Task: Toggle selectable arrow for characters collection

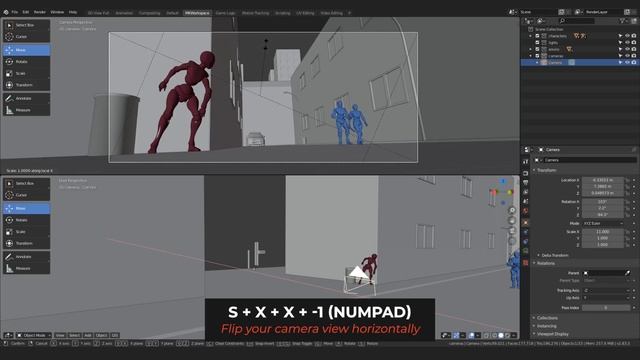Action: click(x=620, y=36)
